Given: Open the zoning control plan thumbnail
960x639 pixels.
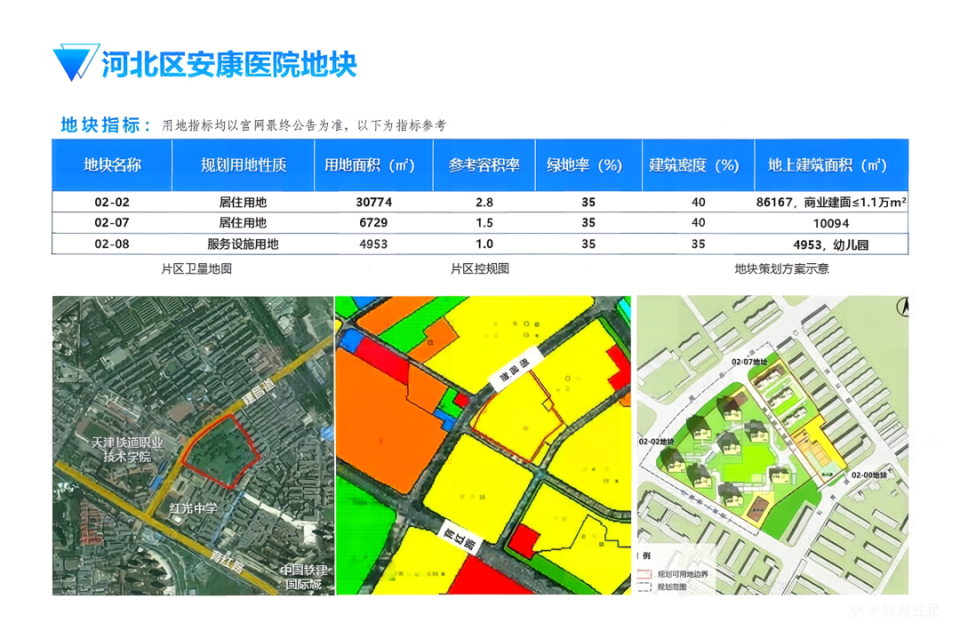Looking at the screenshot, I should click(x=483, y=446).
